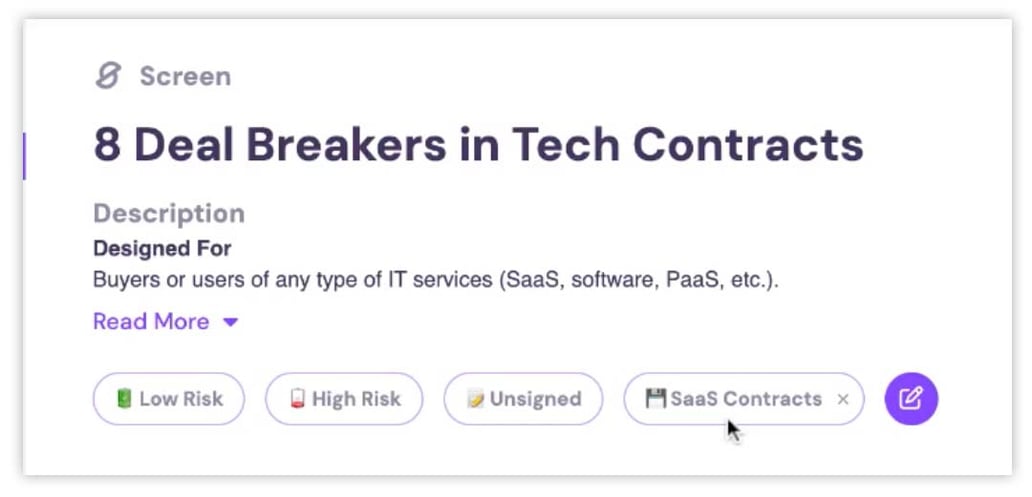
Task: Remove the SaaS Contracts tag
Action: coord(843,399)
